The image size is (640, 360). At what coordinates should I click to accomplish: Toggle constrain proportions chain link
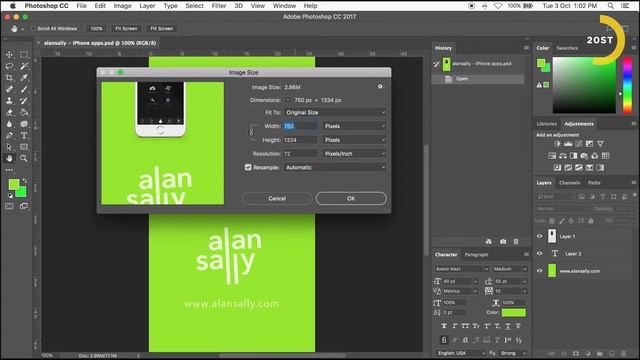tap(251, 133)
